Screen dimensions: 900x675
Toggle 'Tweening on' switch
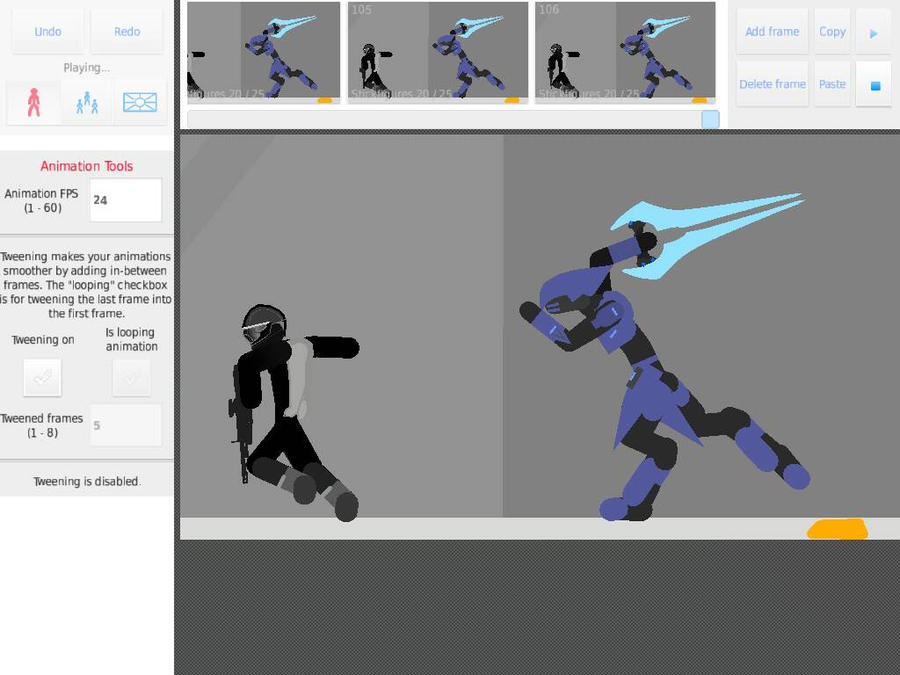(x=43, y=377)
